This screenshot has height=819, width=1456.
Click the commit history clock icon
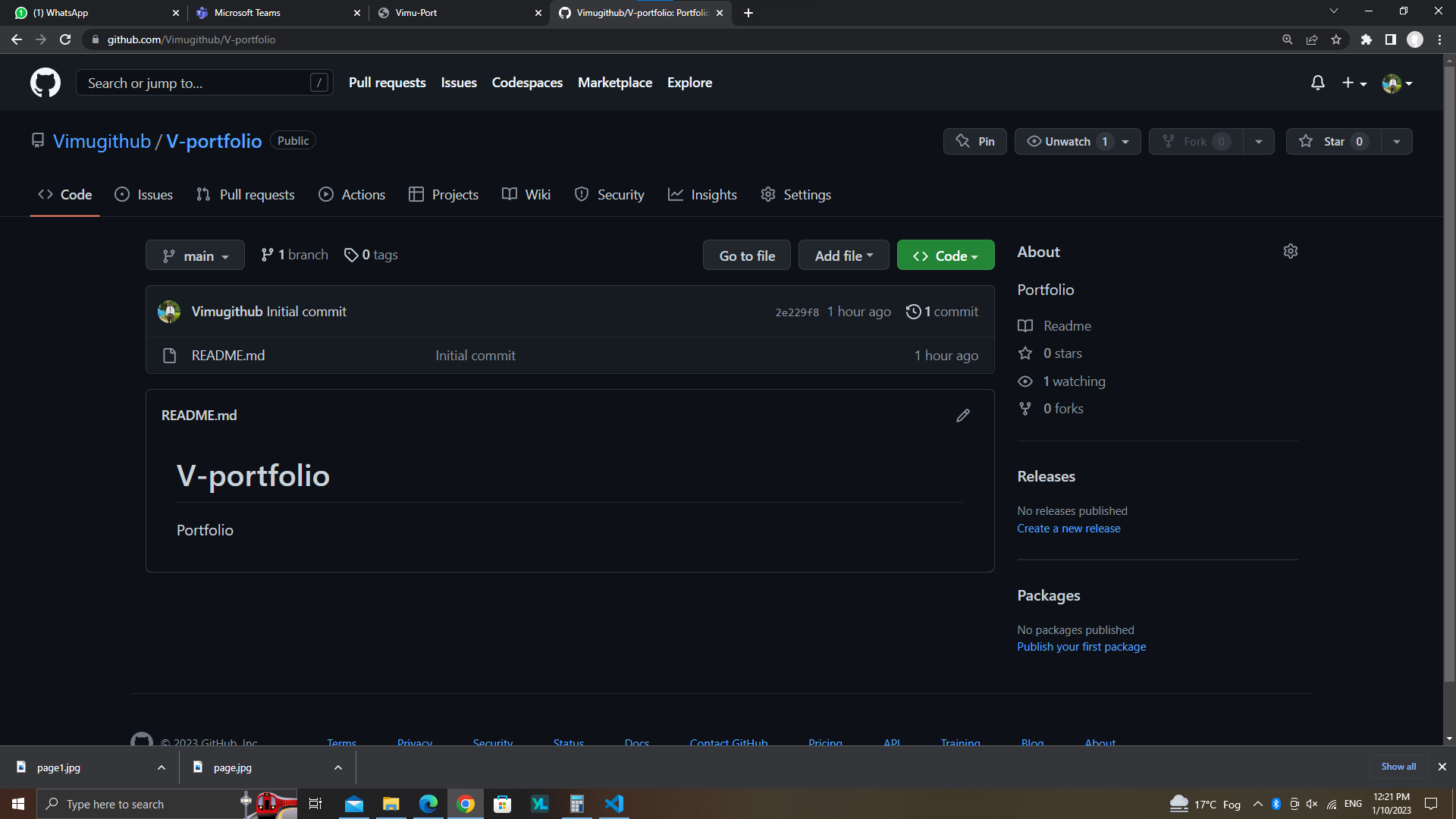(x=913, y=312)
